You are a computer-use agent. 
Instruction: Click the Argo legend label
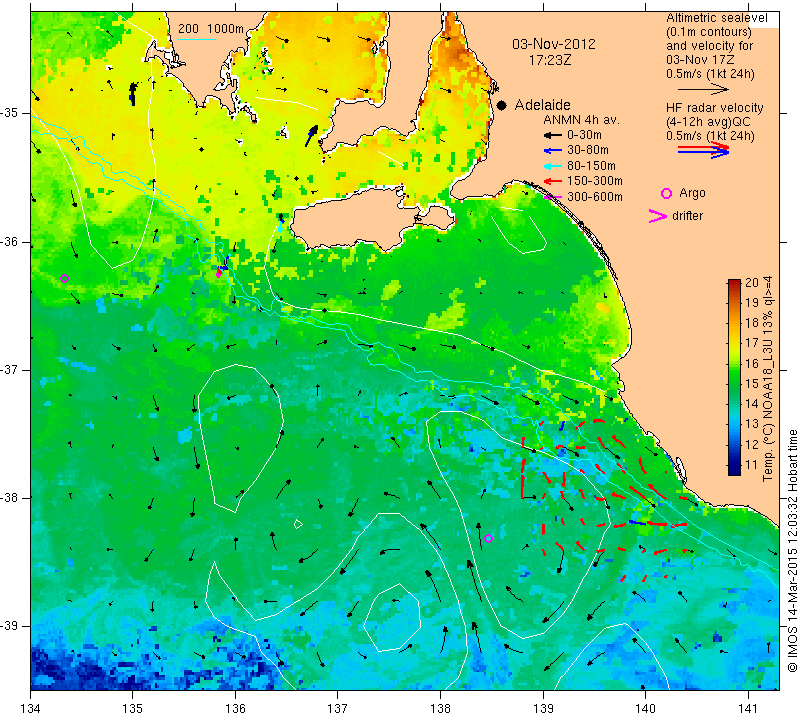692,193
